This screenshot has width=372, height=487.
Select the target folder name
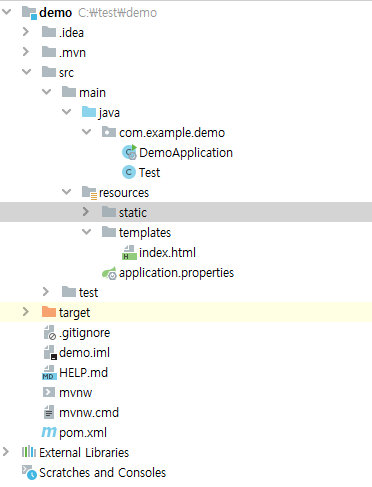(74, 313)
